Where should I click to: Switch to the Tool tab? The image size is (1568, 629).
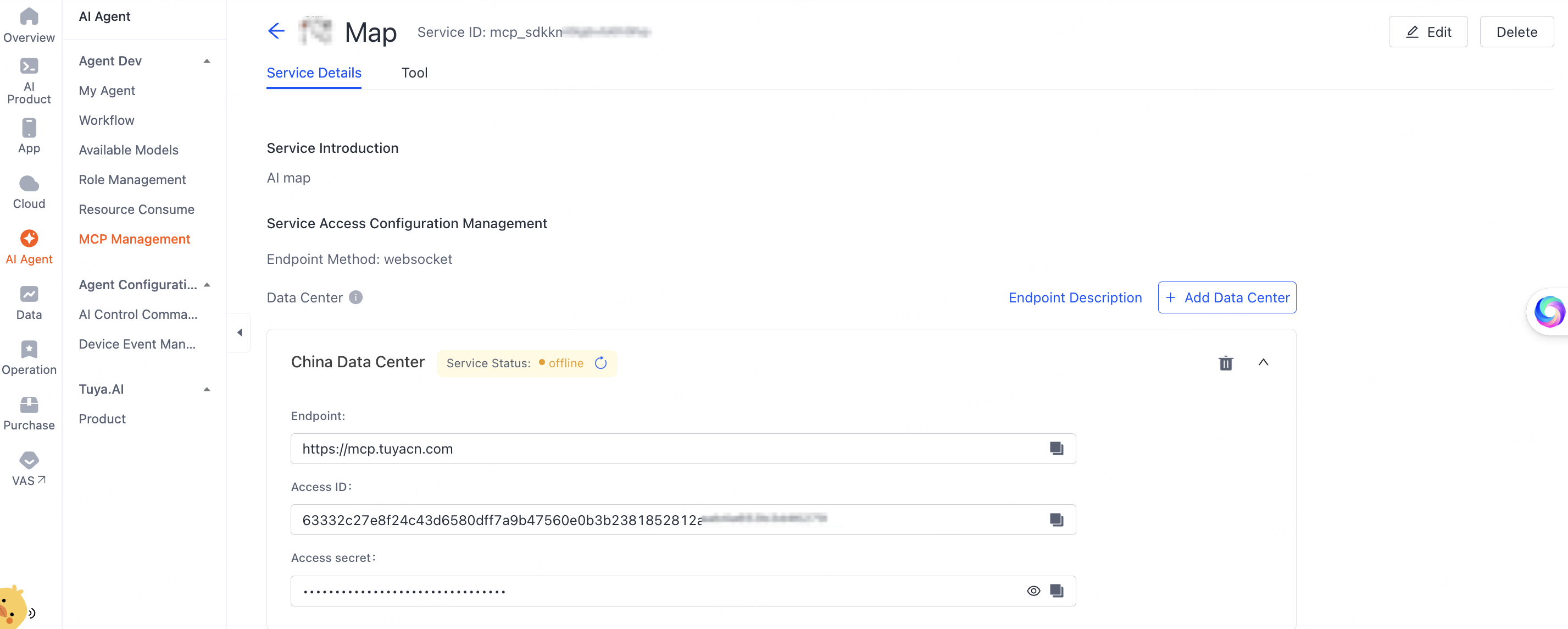click(x=414, y=73)
